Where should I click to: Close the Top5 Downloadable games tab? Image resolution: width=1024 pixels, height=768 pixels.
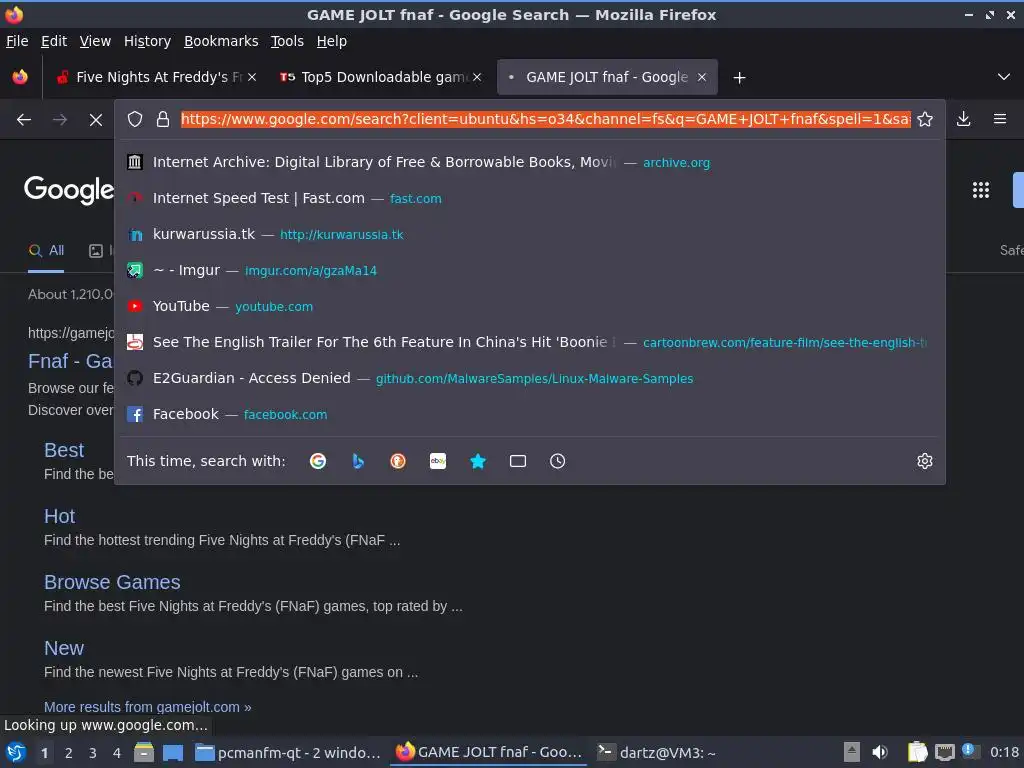pos(477,77)
